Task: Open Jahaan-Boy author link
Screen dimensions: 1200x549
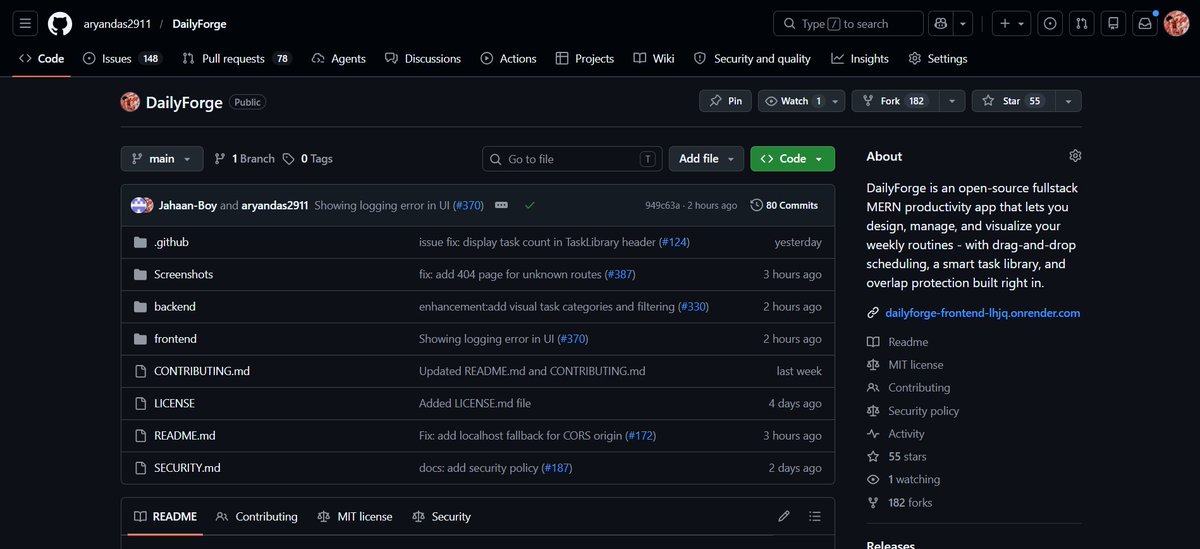Action: coord(188,205)
